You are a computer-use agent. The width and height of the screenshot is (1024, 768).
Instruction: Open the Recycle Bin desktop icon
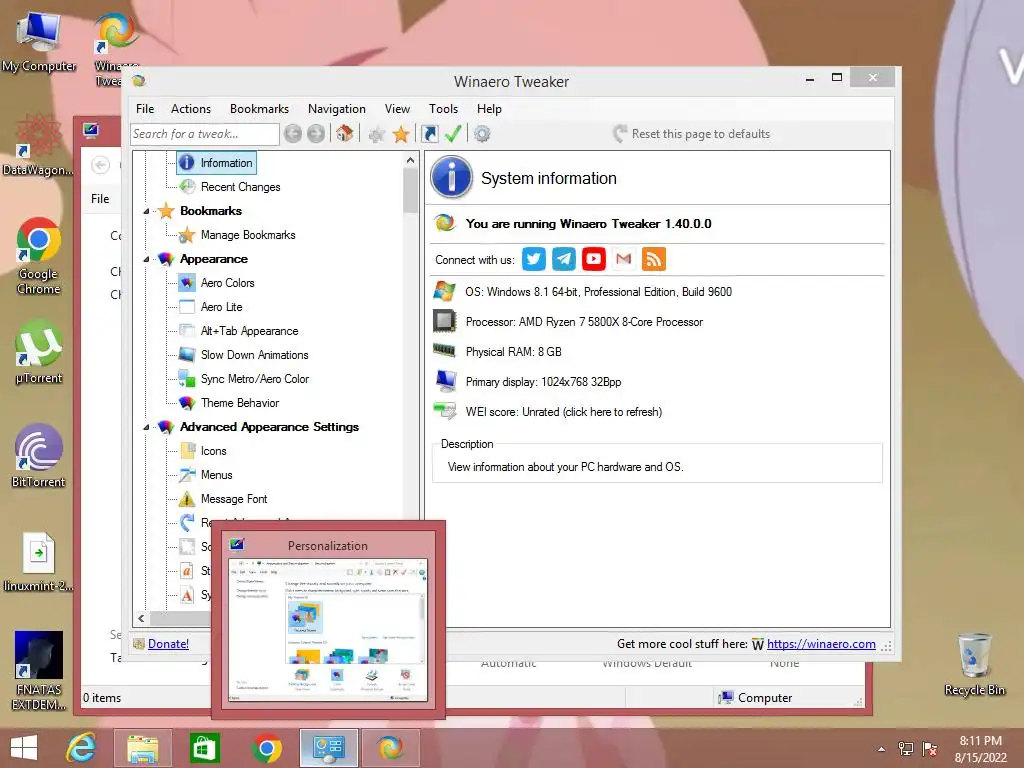coord(974,664)
